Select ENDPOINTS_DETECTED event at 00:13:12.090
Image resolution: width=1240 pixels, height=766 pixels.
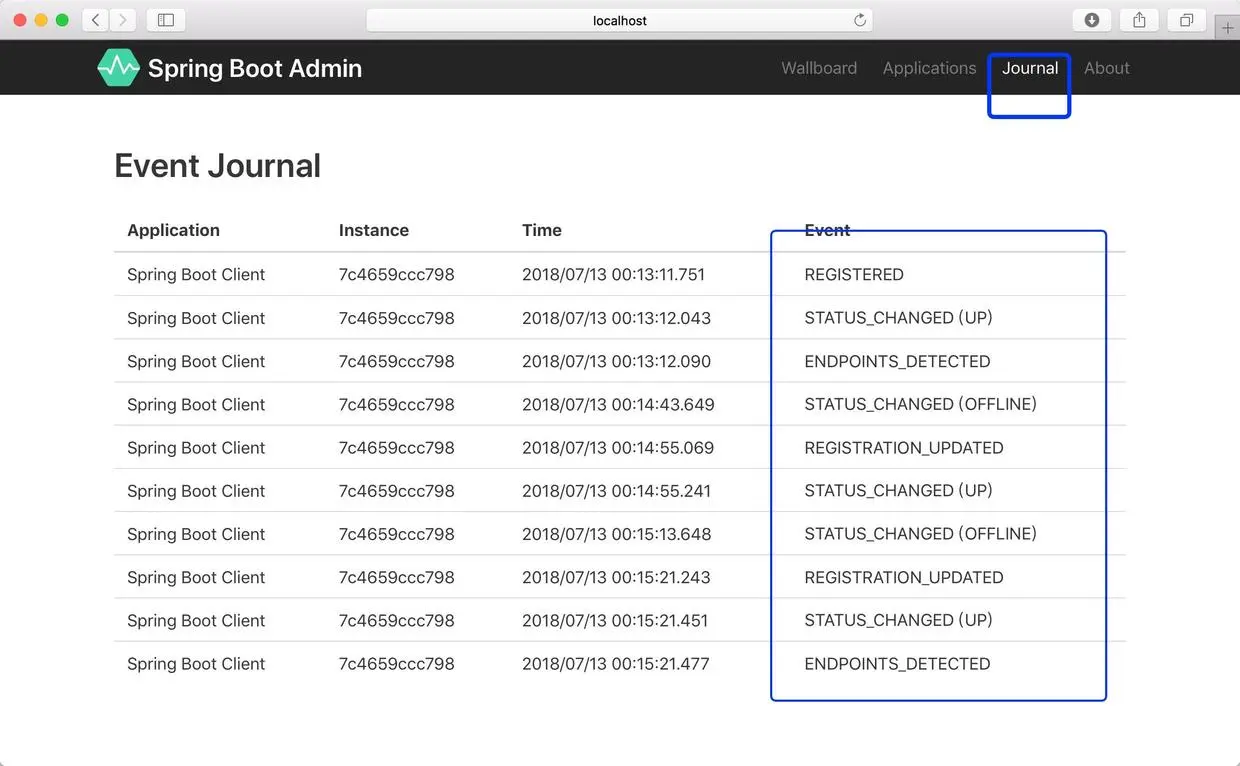coord(619,361)
